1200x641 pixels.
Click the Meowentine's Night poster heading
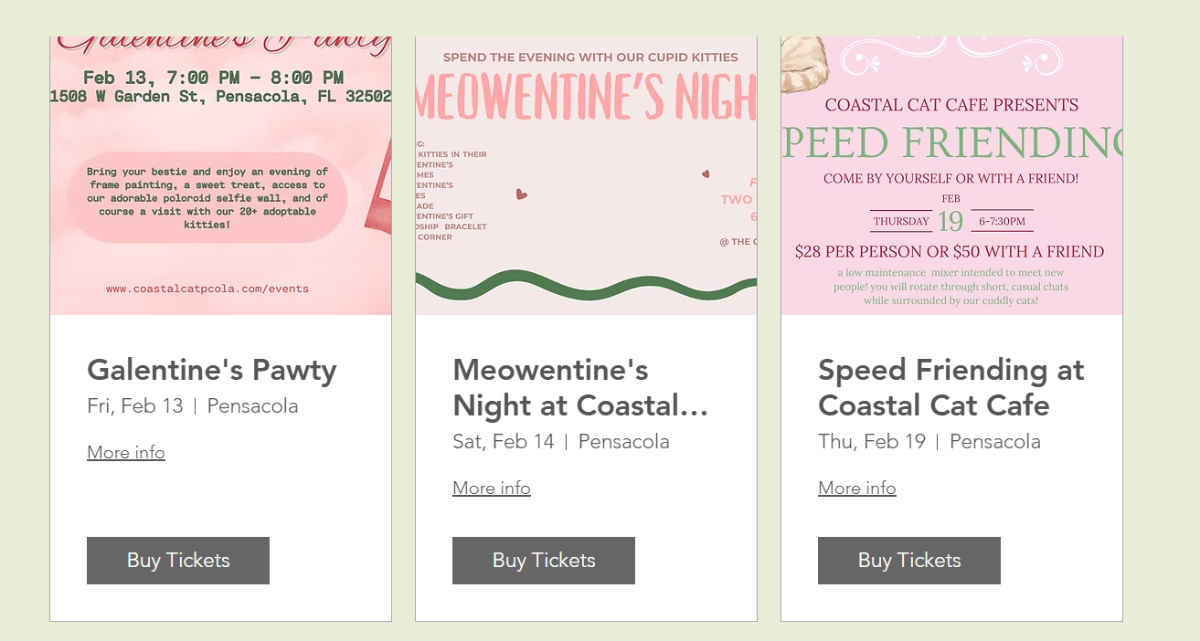(x=586, y=98)
